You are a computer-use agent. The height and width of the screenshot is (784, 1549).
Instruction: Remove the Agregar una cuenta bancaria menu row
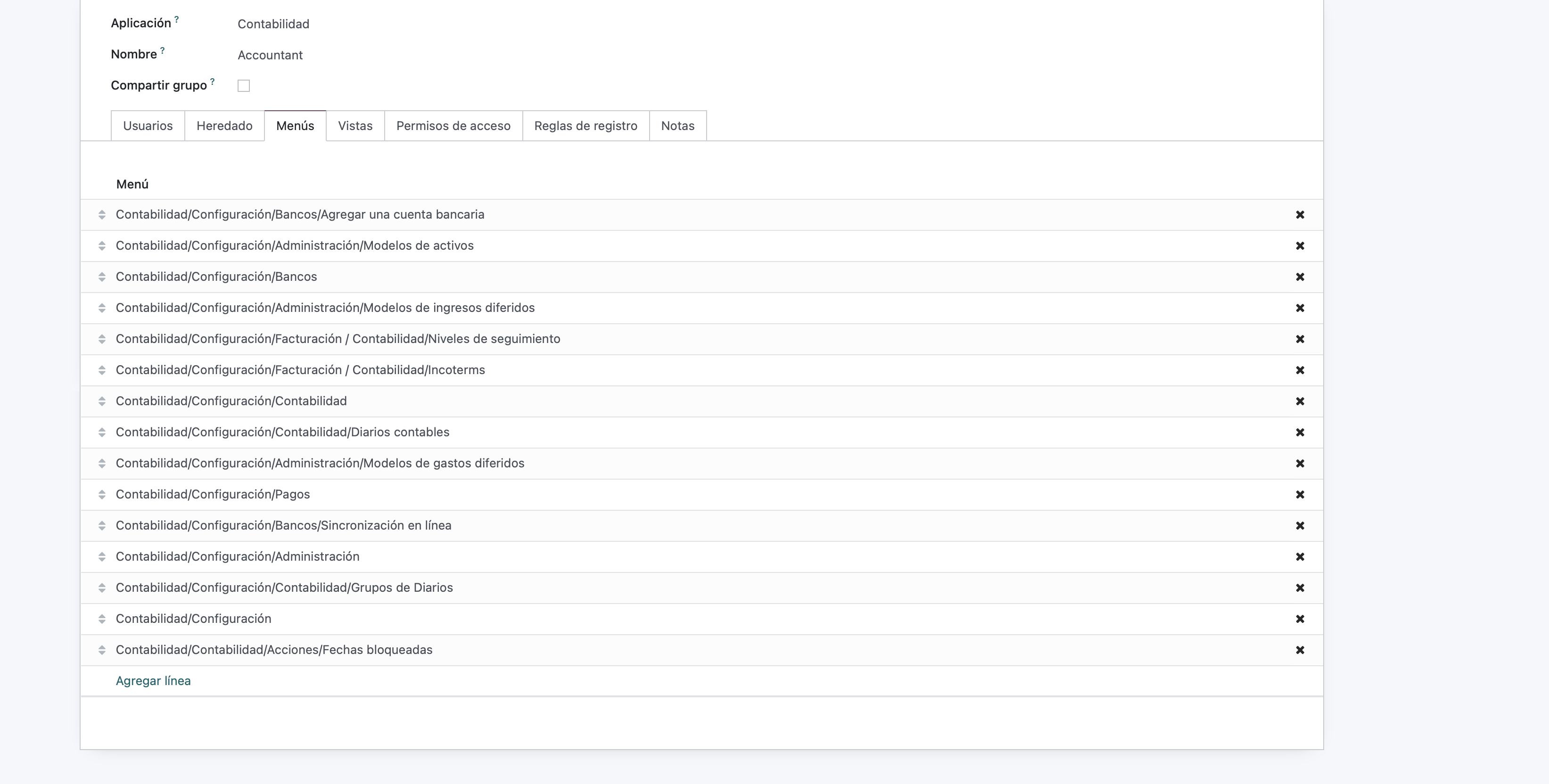(1300, 215)
